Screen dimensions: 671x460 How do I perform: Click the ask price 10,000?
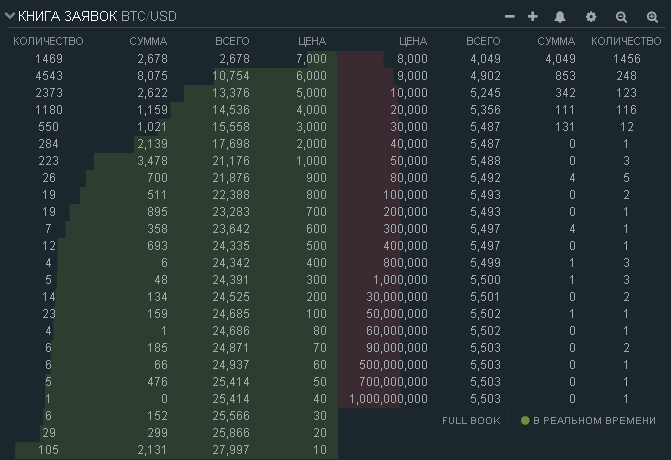point(409,93)
